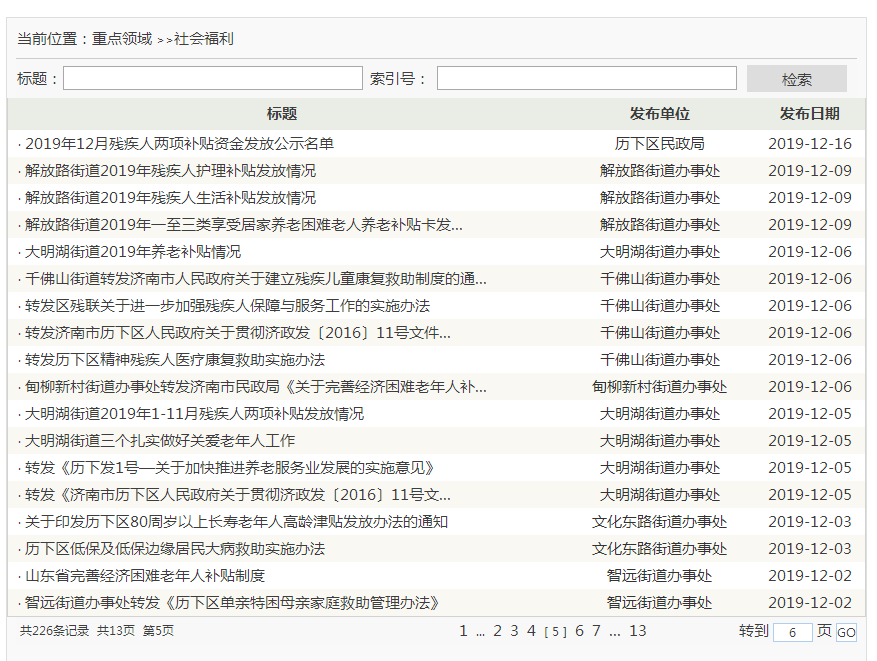The height and width of the screenshot is (661, 877).
Task: Open 解放路街道2019年残疾人生活补贴发放情况
Action: pyautogui.click(x=170, y=197)
